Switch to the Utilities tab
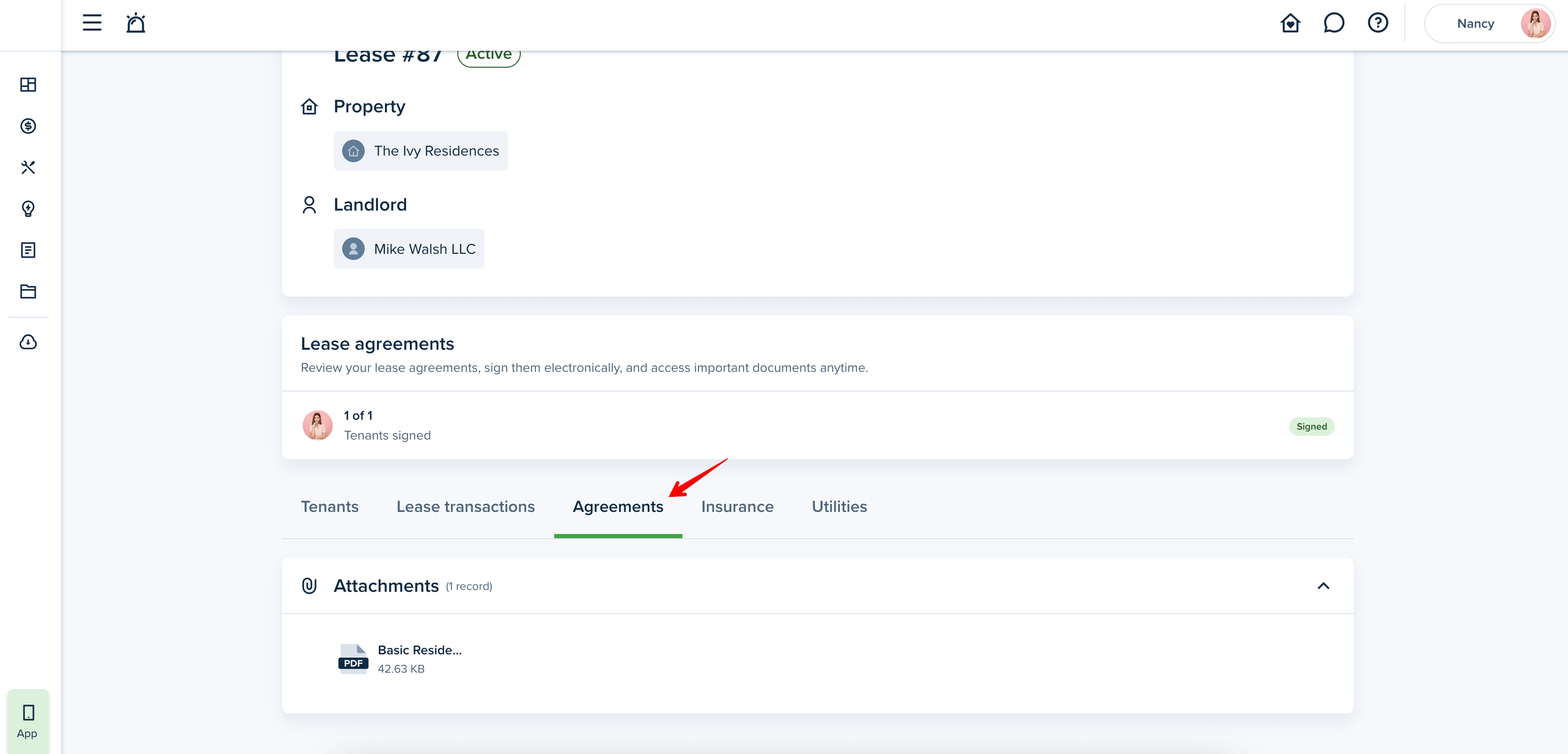This screenshot has height=754, width=1568. pyautogui.click(x=839, y=507)
